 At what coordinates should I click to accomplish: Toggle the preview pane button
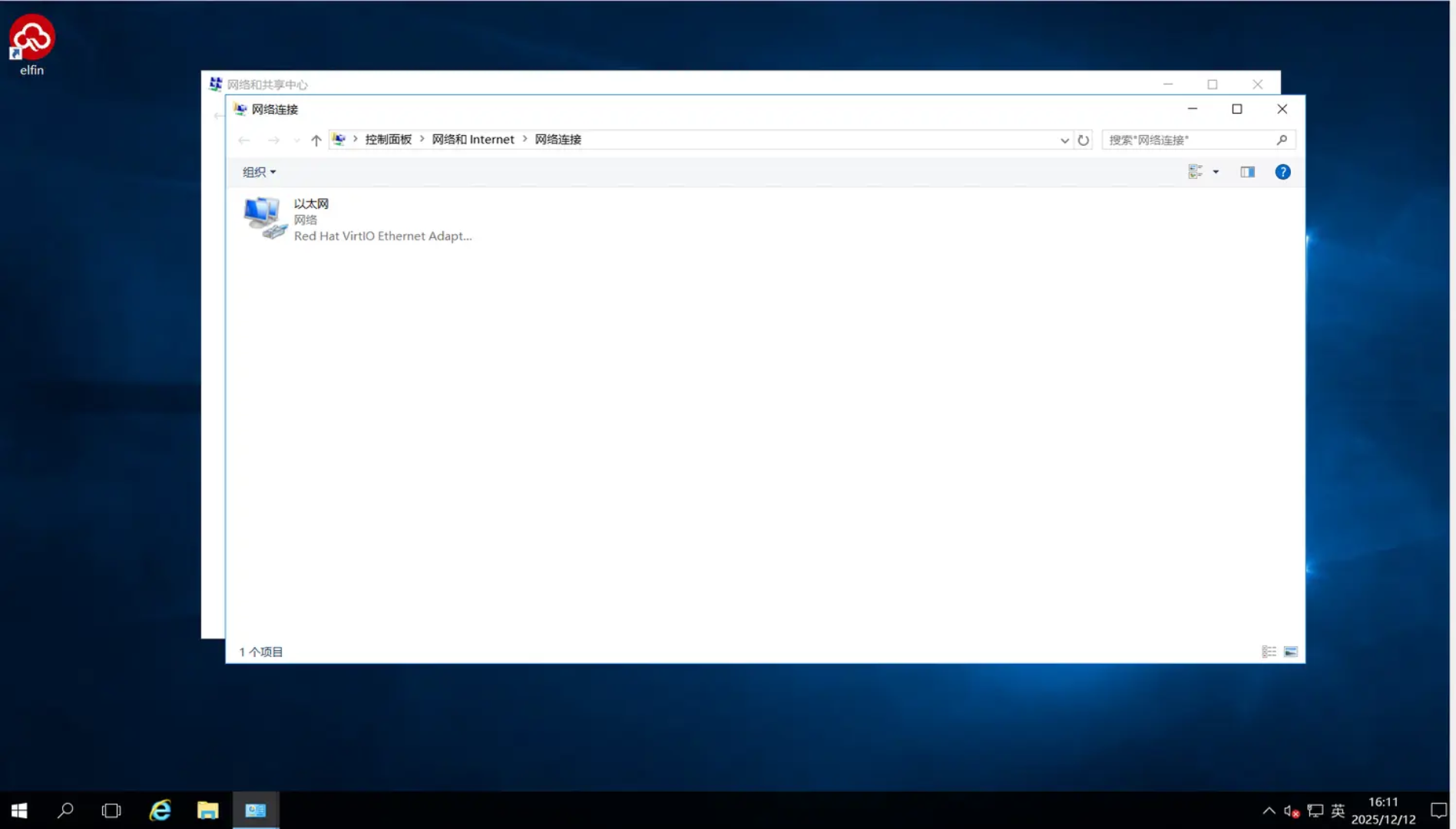1247,172
